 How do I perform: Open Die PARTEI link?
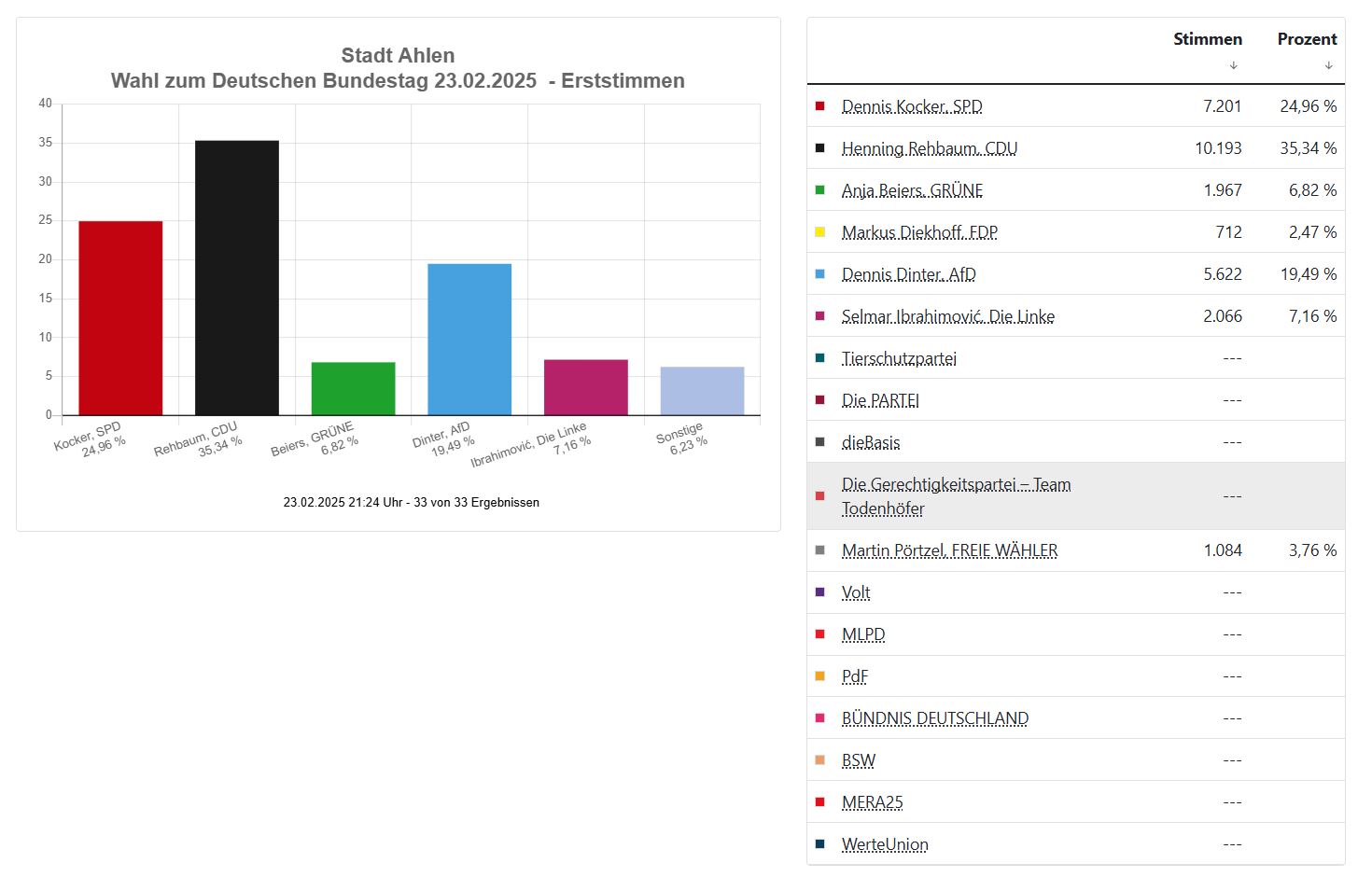coord(880,400)
